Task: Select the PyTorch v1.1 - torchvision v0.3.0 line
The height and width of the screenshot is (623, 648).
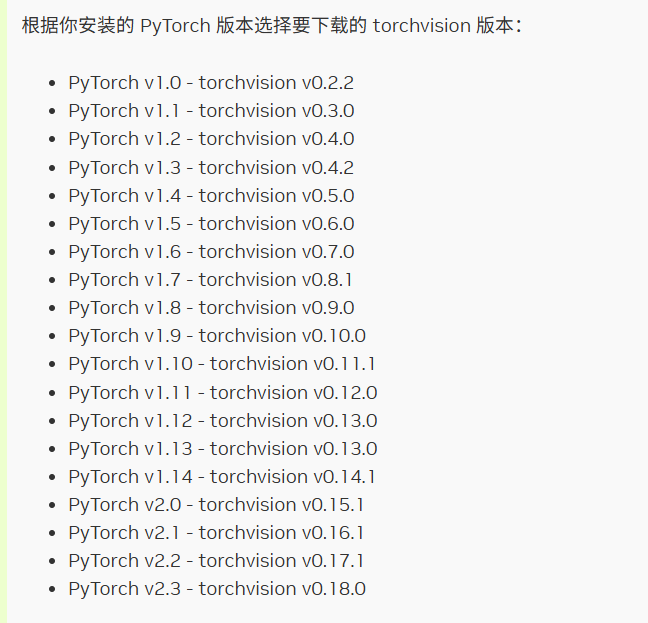Action: 211,111
